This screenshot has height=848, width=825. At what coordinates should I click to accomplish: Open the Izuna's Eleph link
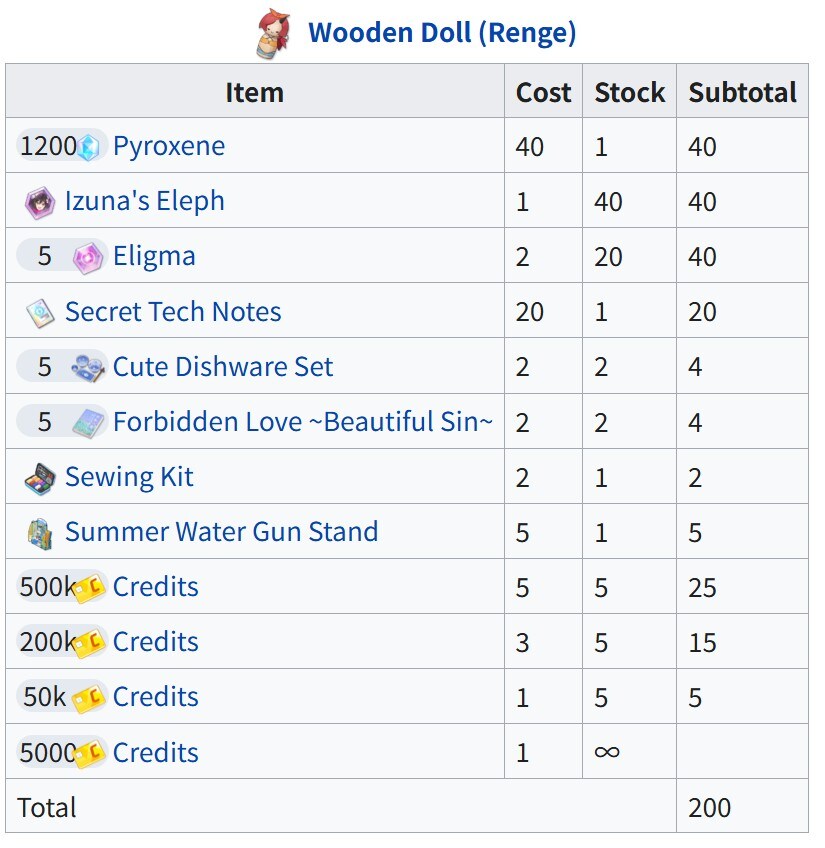tap(144, 201)
